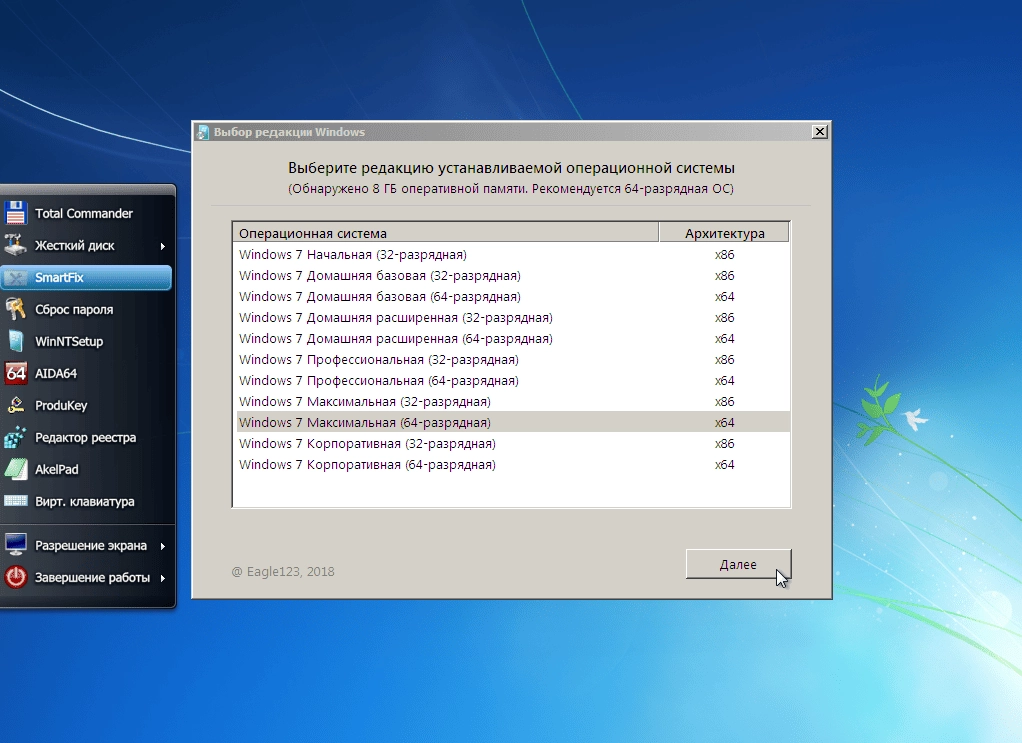This screenshot has height=743, width=1022.
Task: Open Вирт. клавиатура menu entry
Action: [x=87, y=501]
